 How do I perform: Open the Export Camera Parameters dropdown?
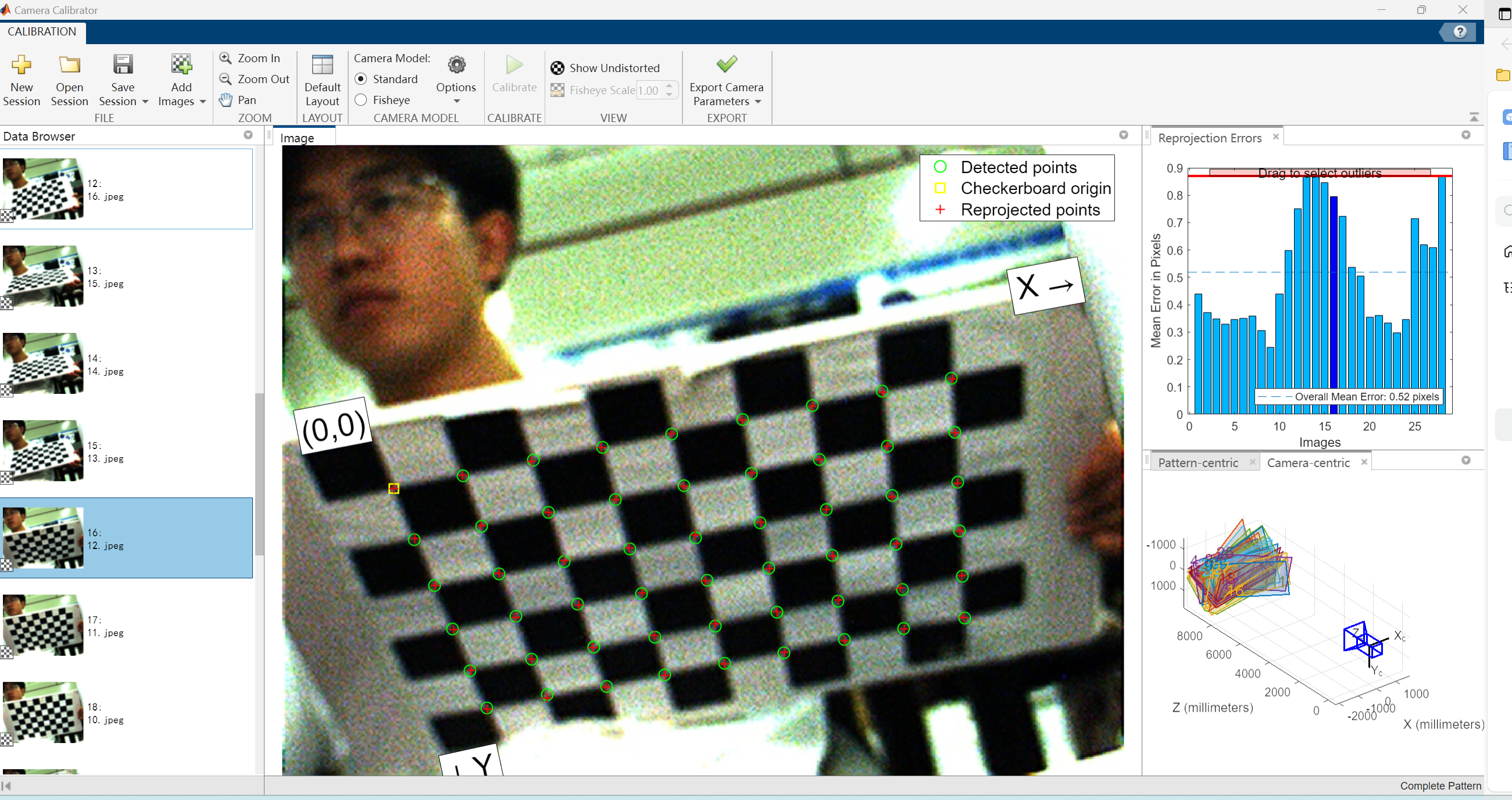[x=758, y=102]
